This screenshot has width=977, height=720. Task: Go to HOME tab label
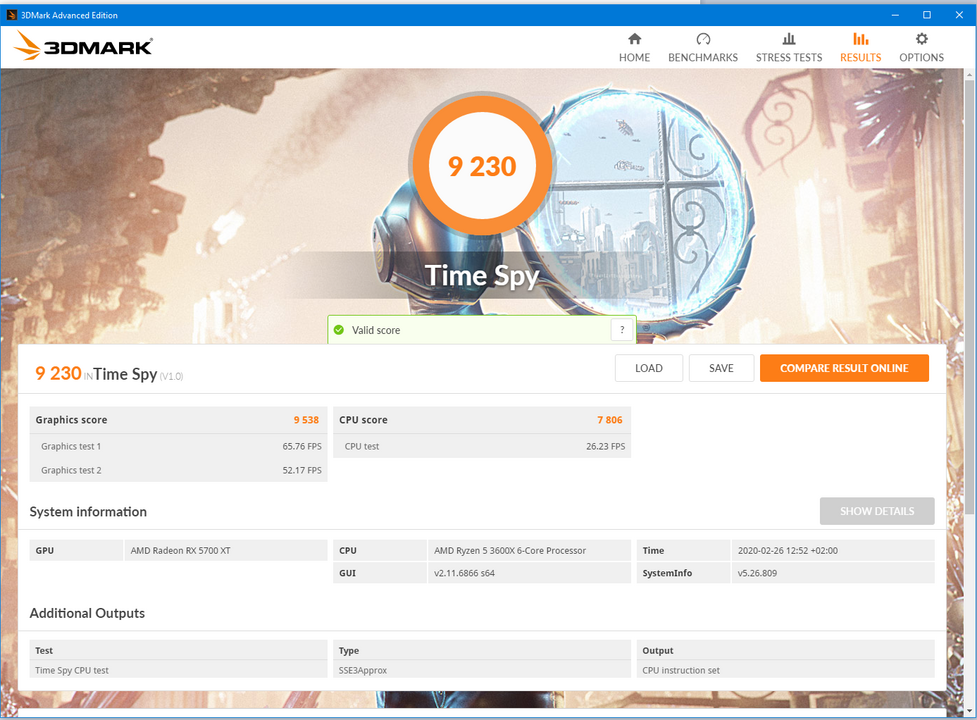click(634, 57)
